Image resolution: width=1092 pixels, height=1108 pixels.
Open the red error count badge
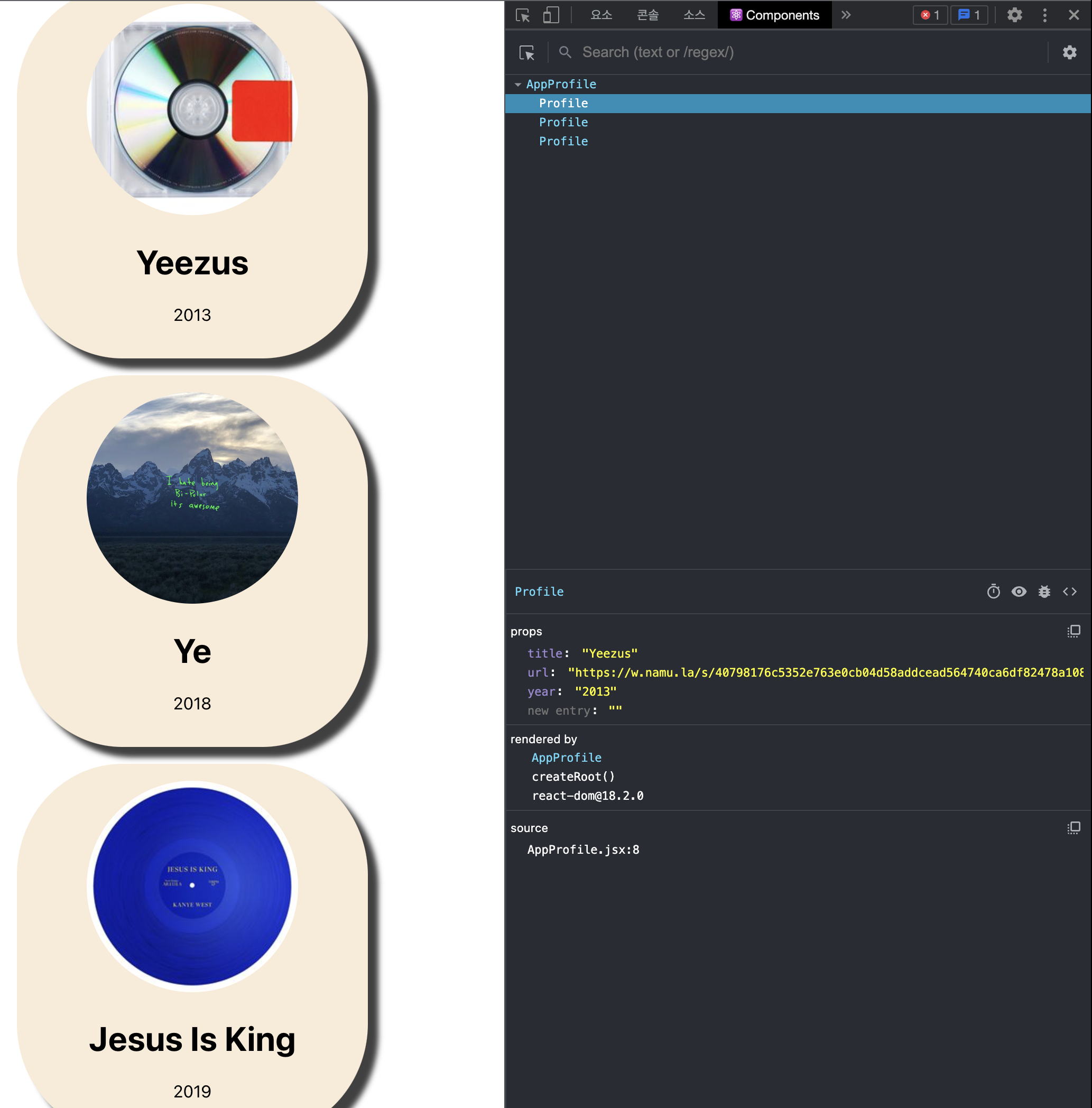coord(930,15)
